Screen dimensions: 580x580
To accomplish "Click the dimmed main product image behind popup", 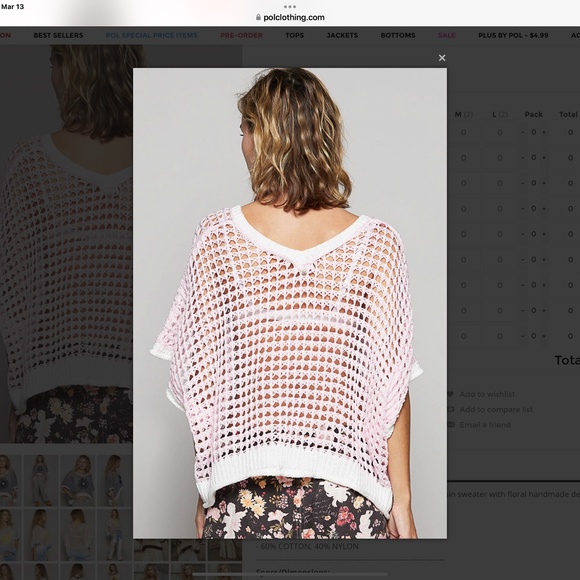I will click(66, 244).
